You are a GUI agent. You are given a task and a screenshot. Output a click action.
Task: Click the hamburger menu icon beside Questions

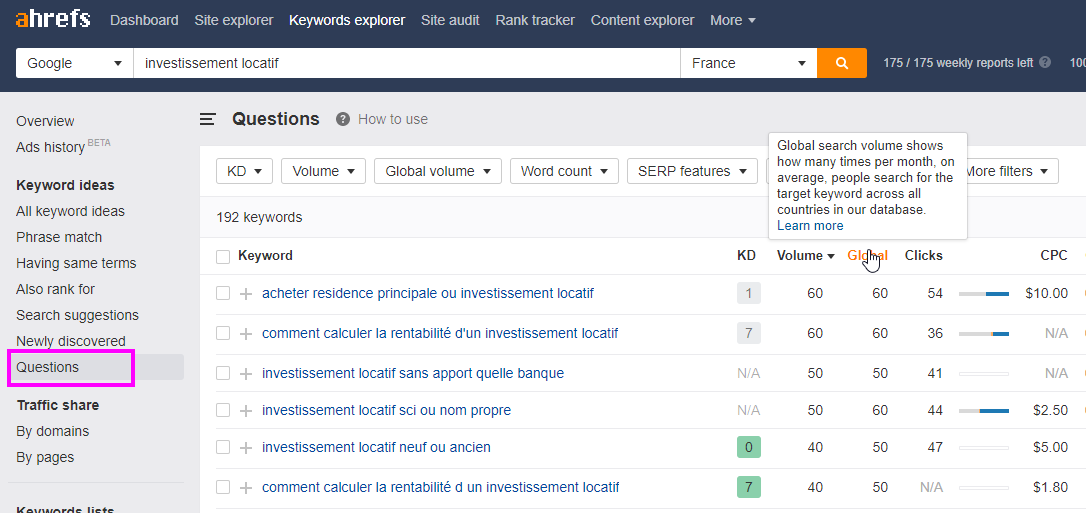pos(208,119)
